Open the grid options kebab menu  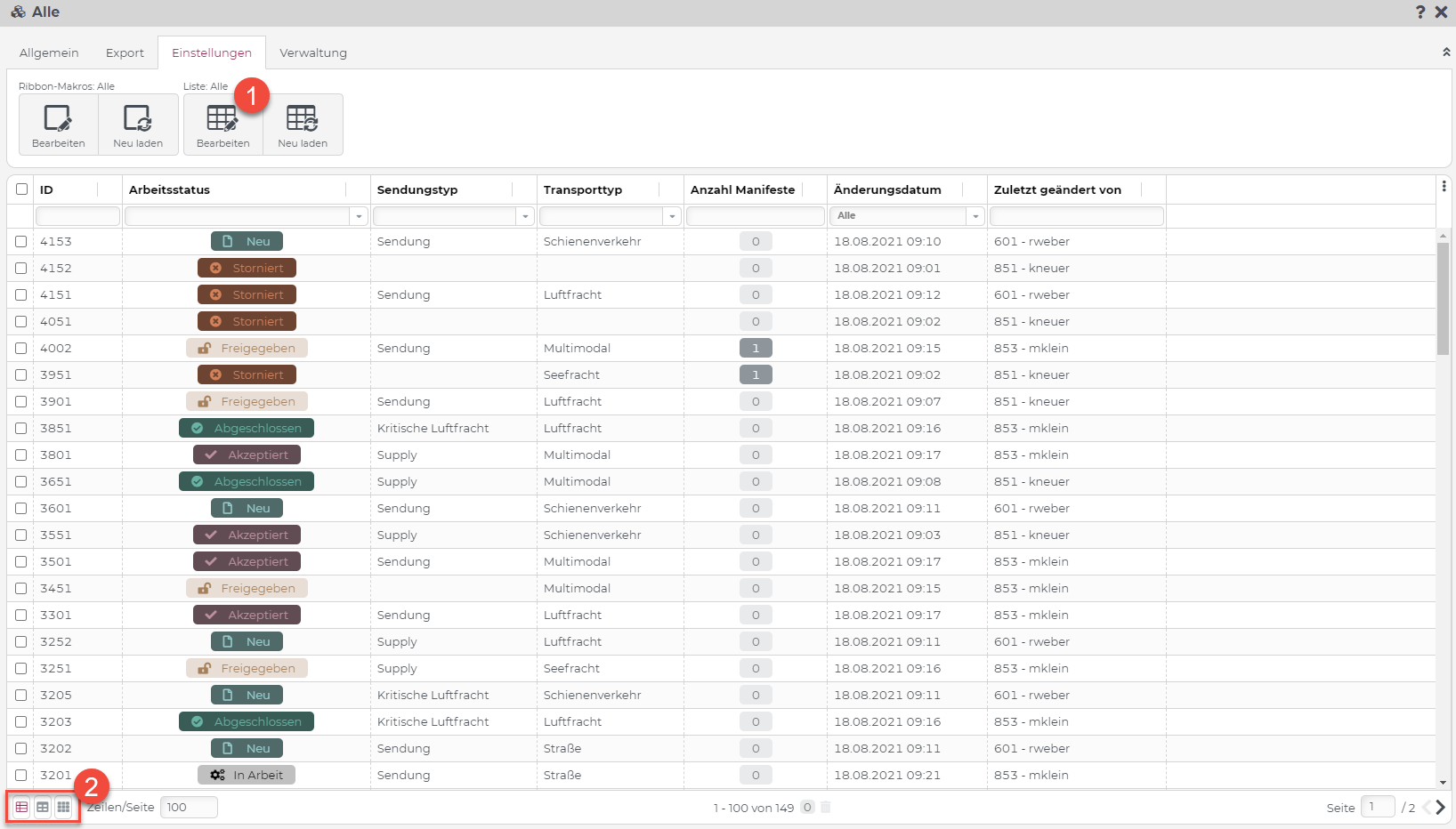click(x=1444, y=186)
